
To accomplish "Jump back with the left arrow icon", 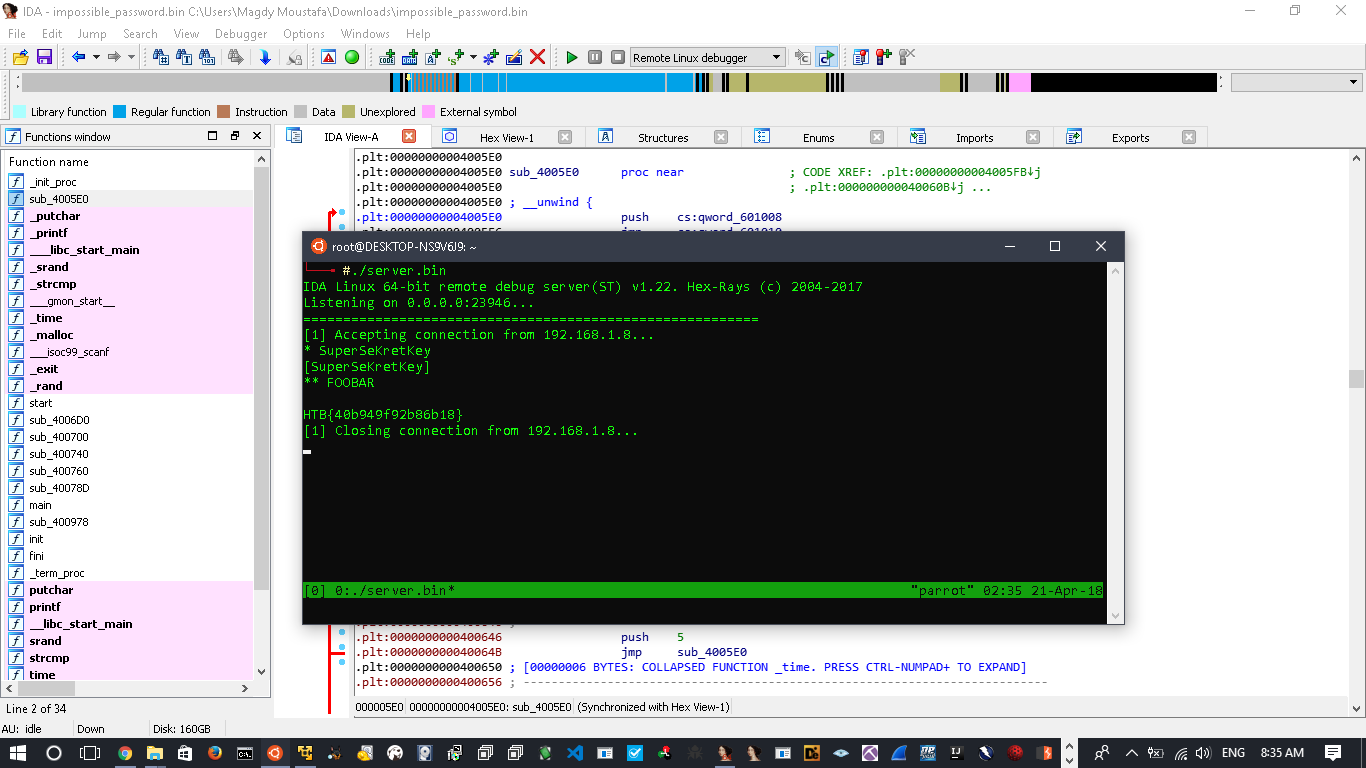I will tap(78, 57).
